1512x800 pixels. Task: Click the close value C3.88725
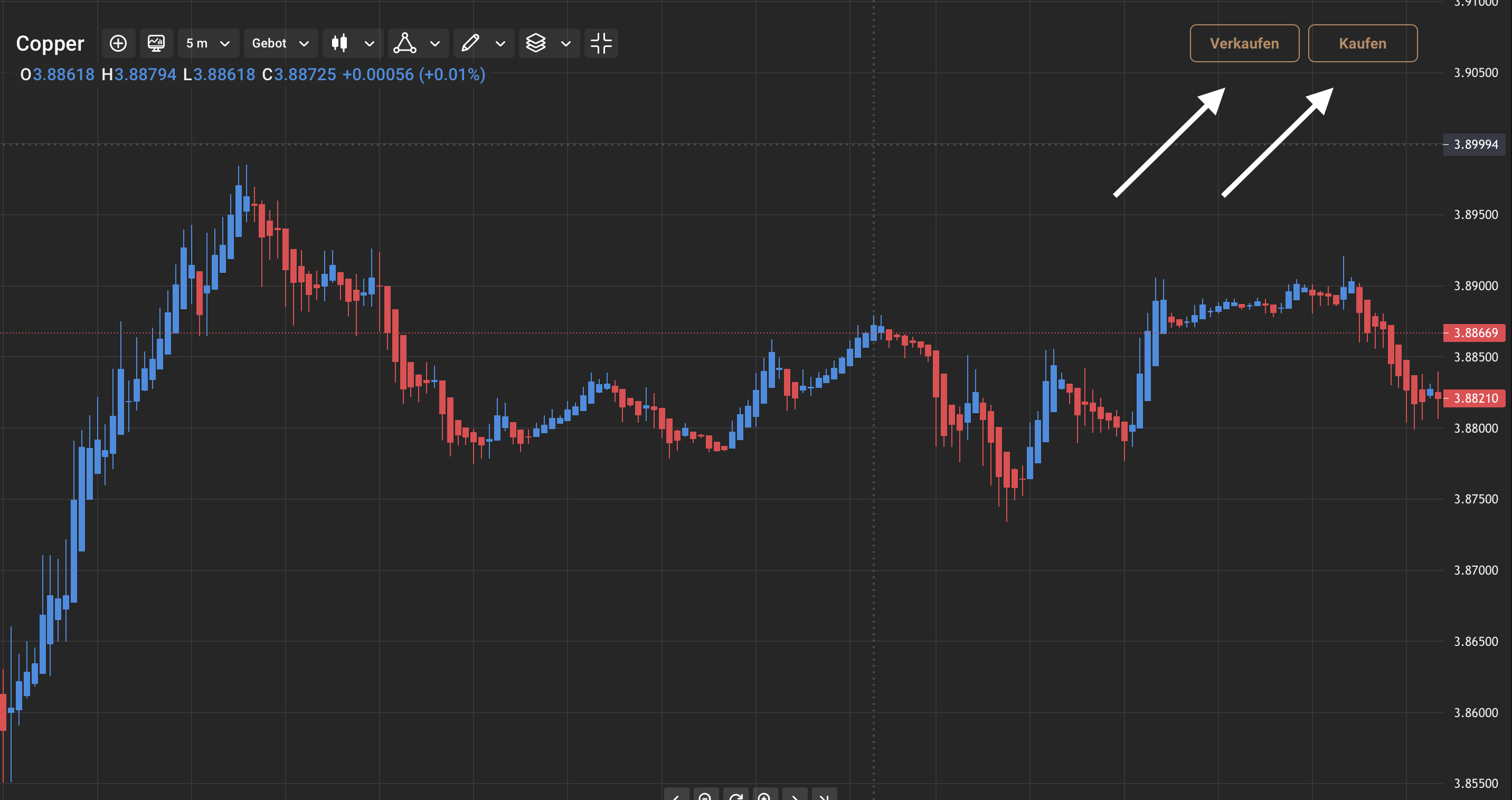[299, 74]
